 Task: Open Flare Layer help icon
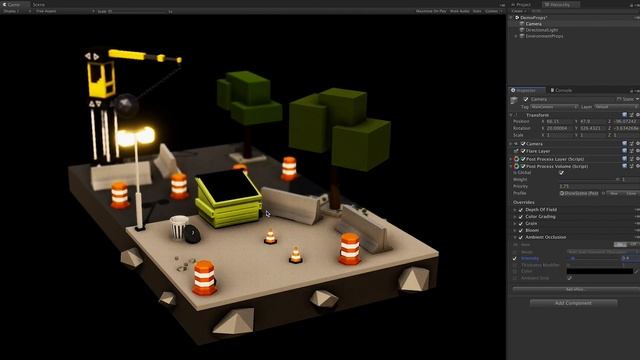coord(624,151)
